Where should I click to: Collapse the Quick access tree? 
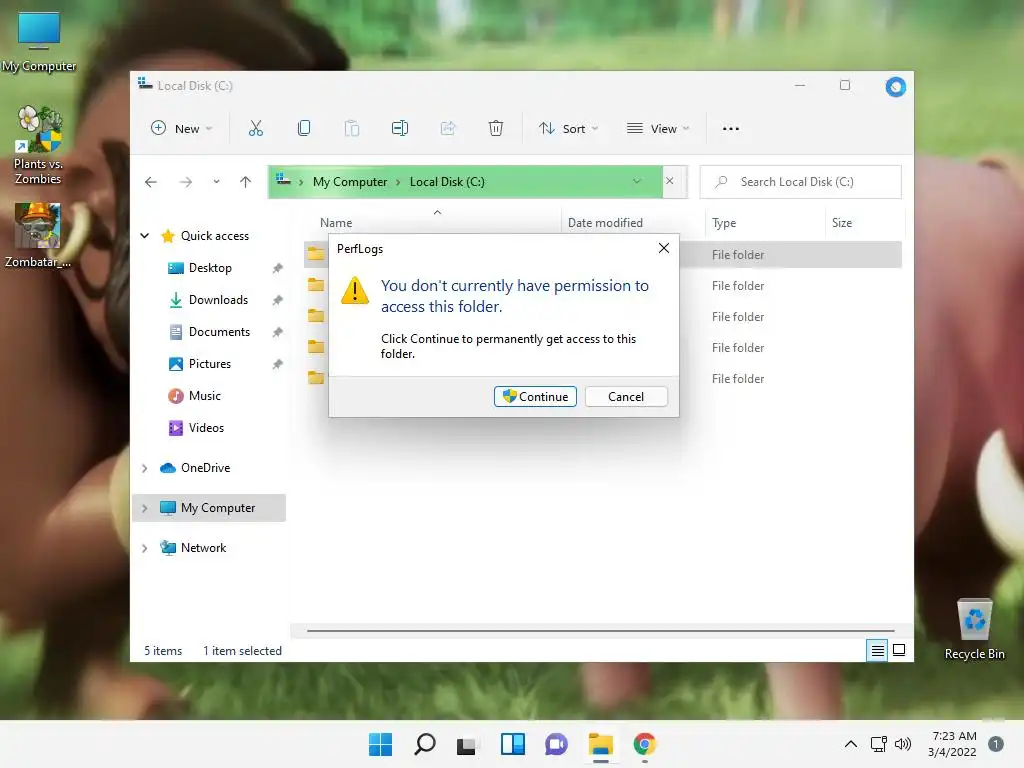click(145, 236)
